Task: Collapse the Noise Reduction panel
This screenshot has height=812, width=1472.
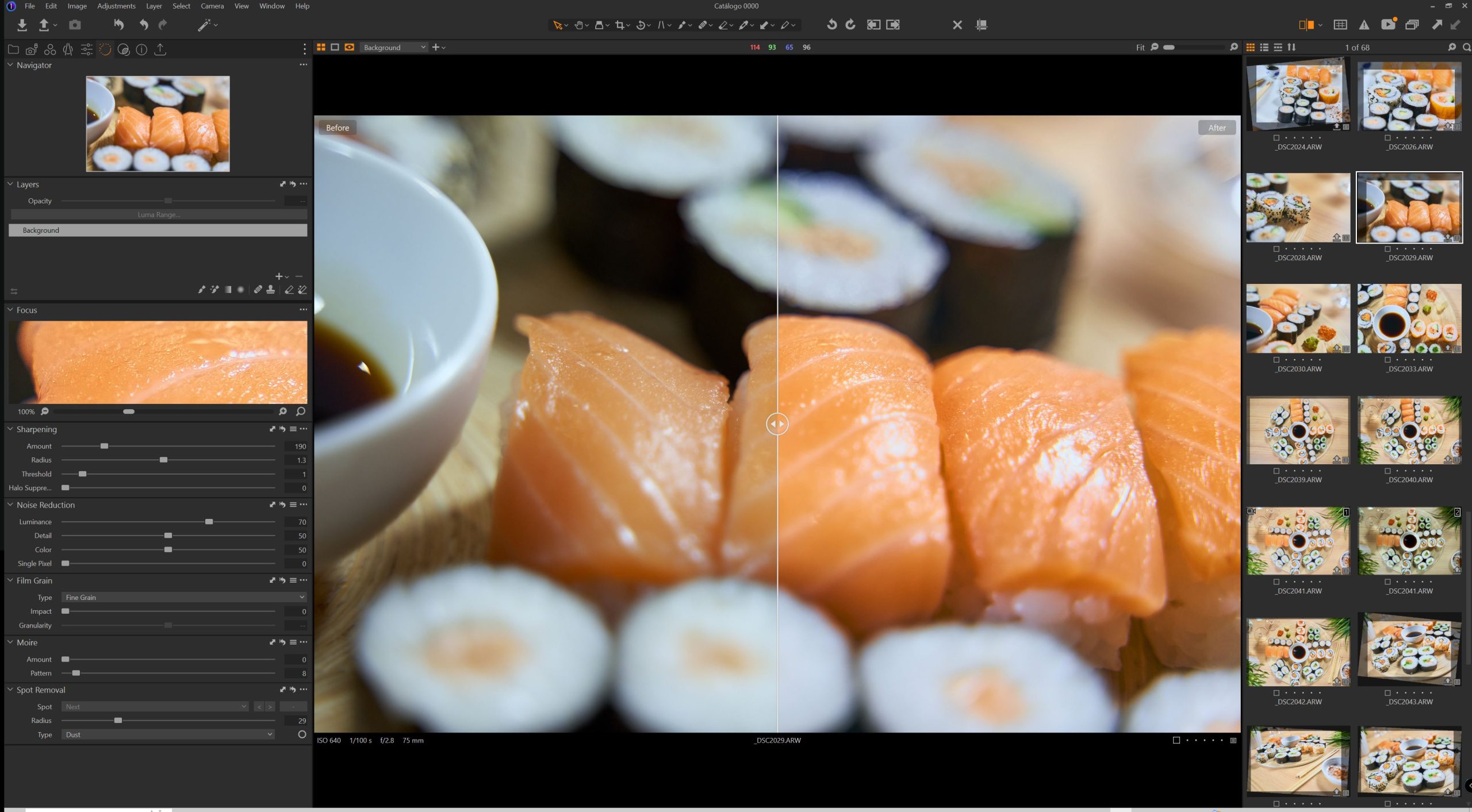Action: coord(10,505)
